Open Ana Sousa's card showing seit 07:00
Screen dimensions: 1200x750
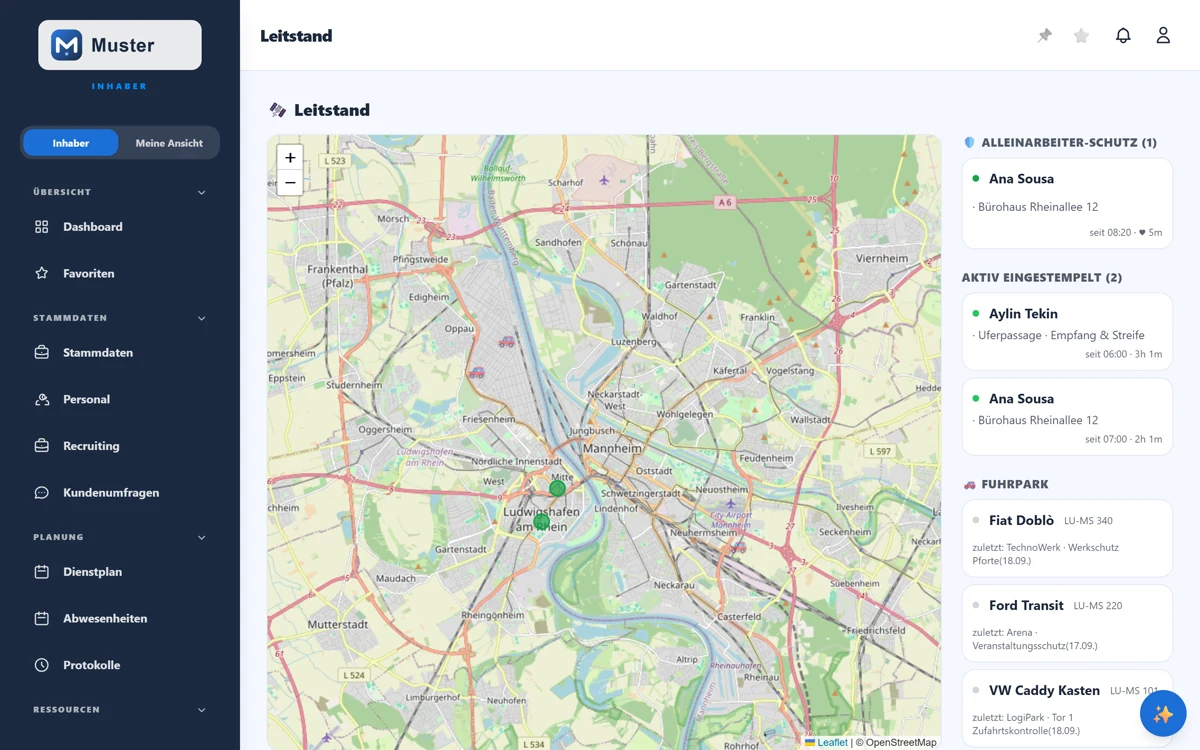point(1067,417)
